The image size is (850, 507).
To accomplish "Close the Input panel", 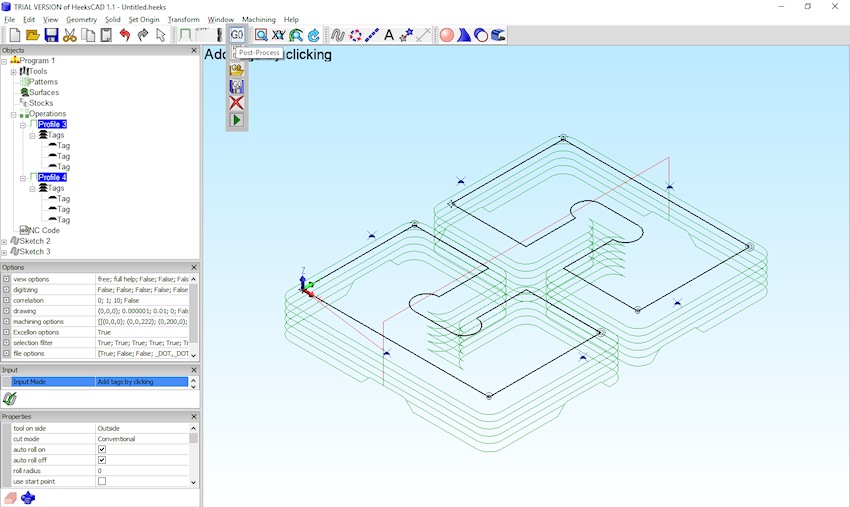I will click(194, 370).
